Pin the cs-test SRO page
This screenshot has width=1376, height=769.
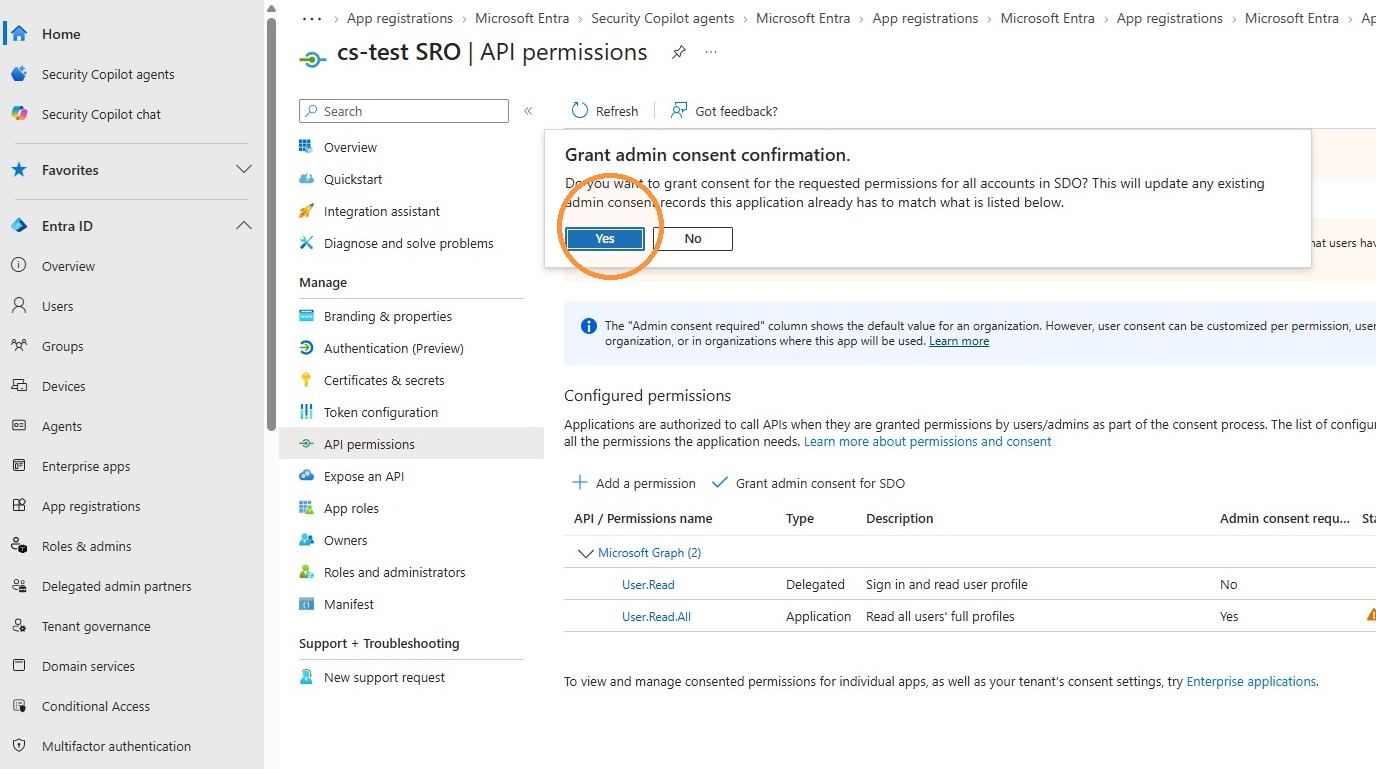click(679, 52)
